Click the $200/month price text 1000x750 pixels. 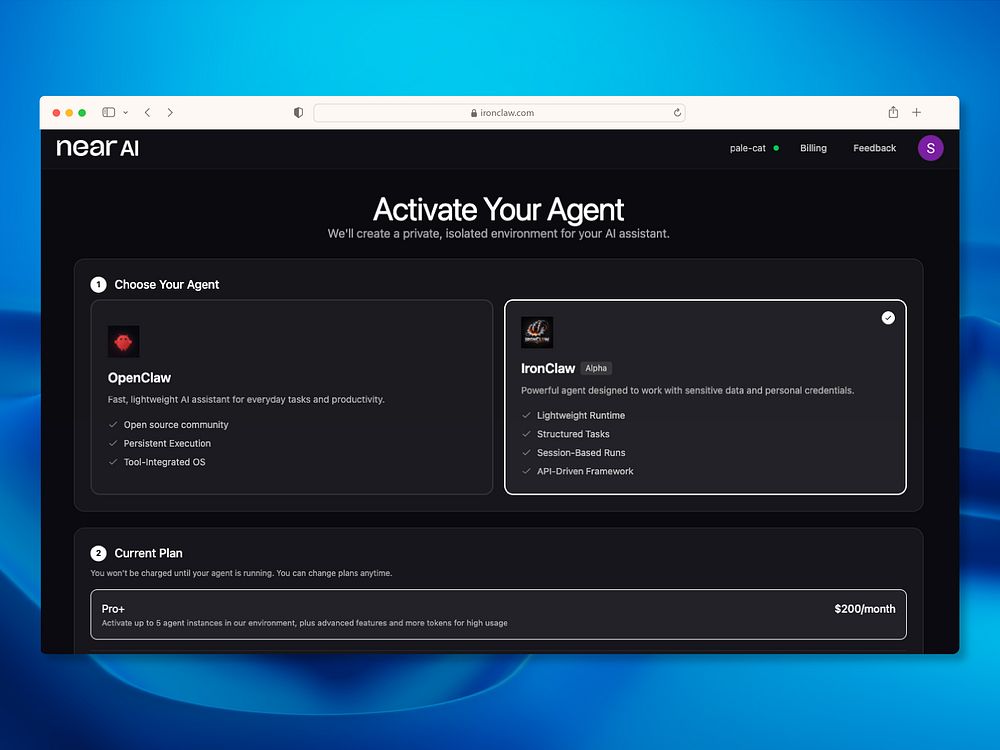(865, 609)
